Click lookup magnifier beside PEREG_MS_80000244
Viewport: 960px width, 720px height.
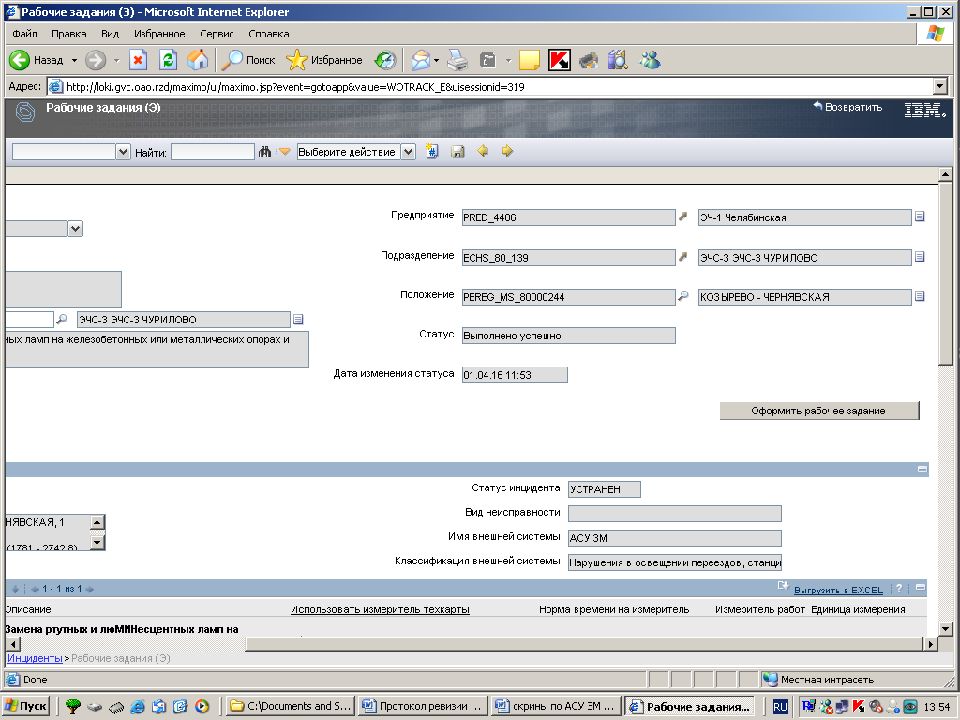point(683,296)
